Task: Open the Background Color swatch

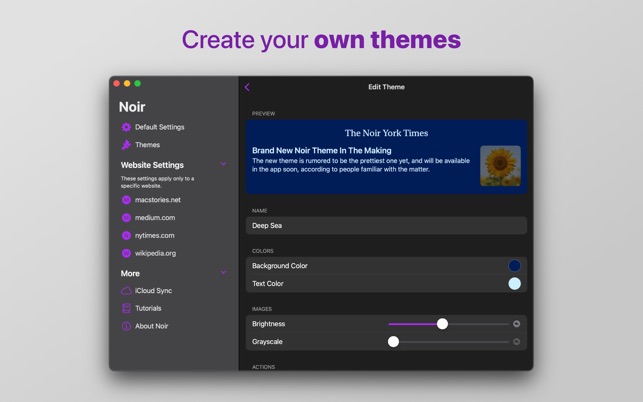Action: pos(514,266)
